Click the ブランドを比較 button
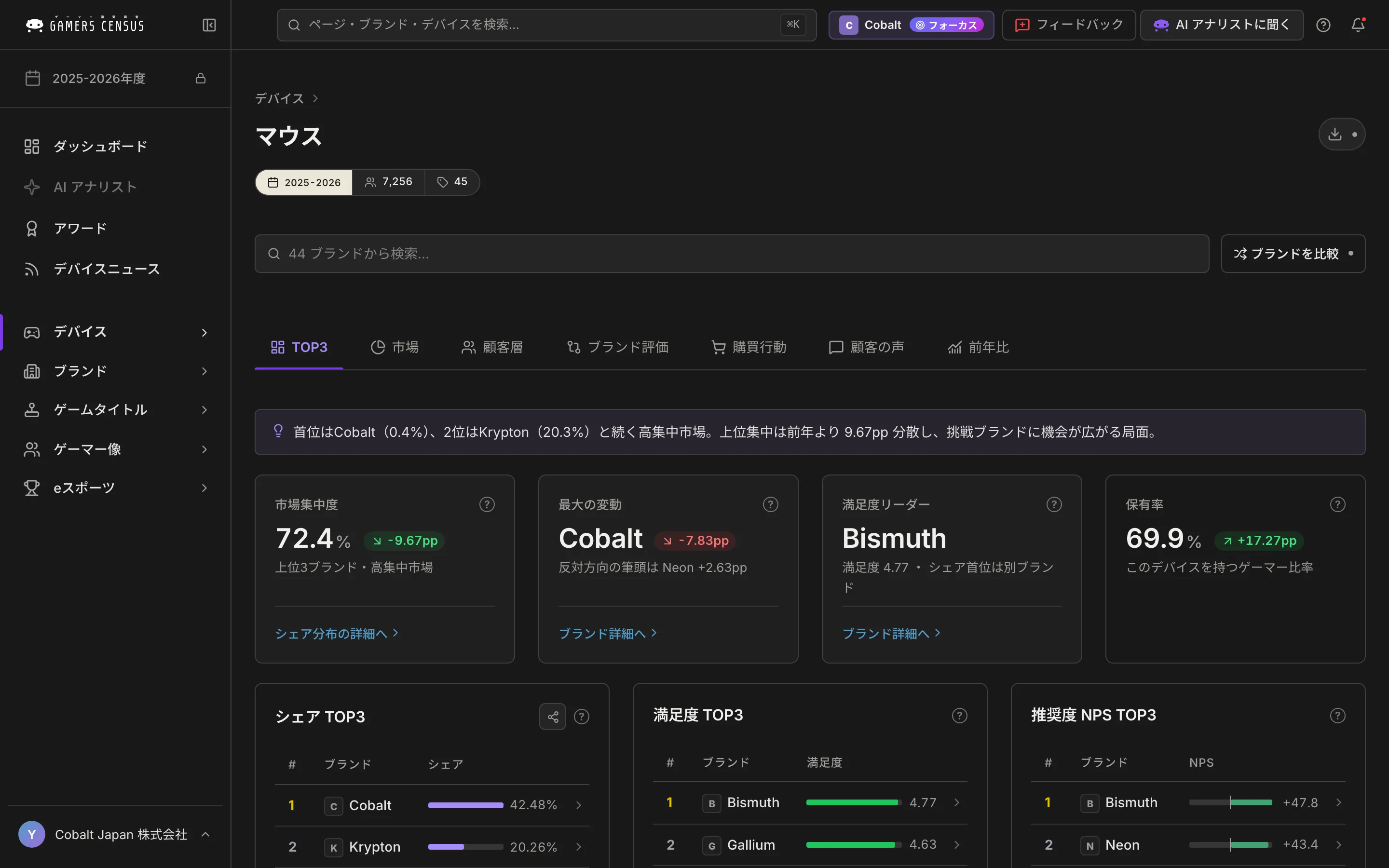The width and height of the screenshot is (1389, 868). pos(1293,253)
